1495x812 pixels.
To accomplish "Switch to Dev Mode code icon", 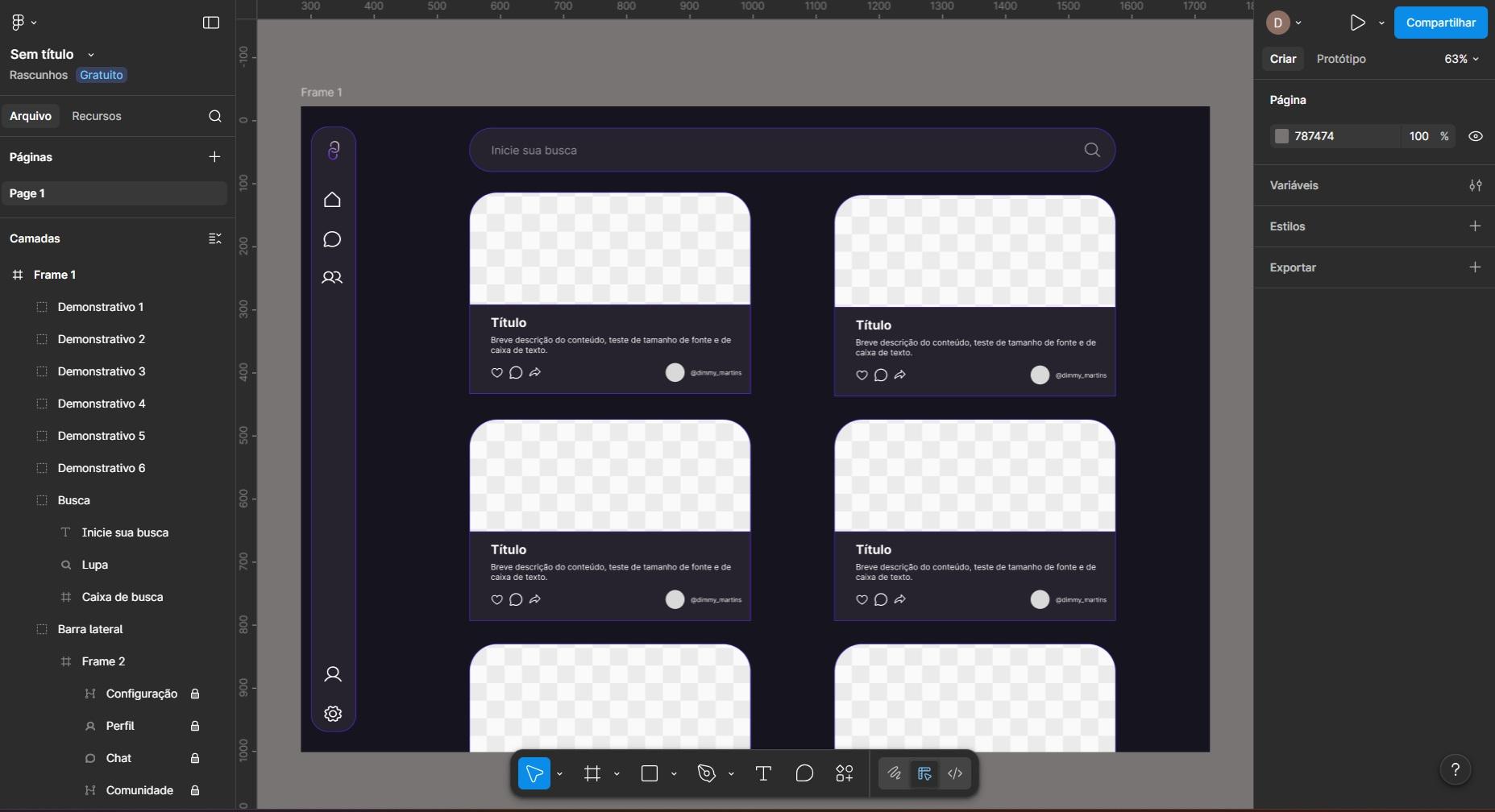I will (x=955, y=773).
